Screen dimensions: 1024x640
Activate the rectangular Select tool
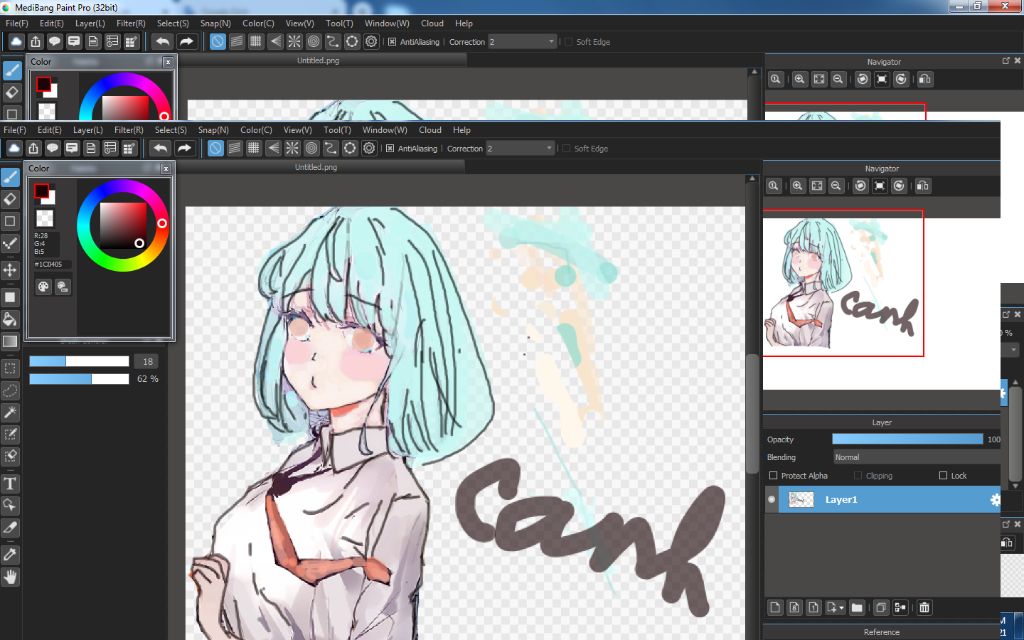tap(10, 368)
